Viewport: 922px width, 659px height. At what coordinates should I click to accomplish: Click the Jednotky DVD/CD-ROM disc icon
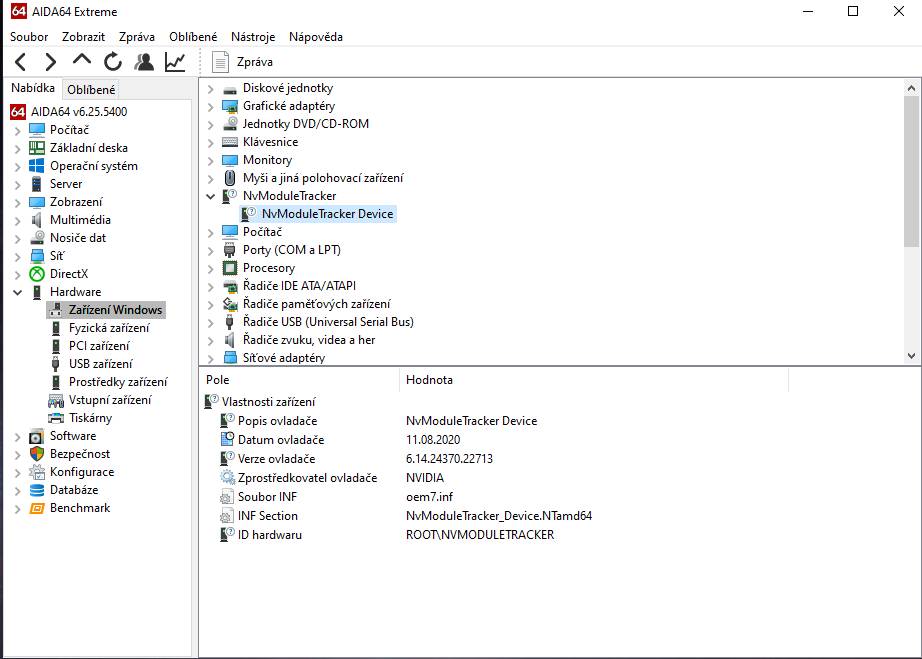tap(229, 124)
